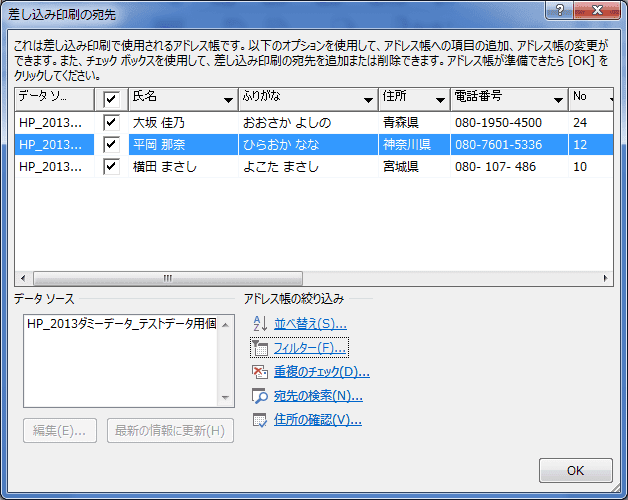Select the data source in the list box

[x=127, y=323]
